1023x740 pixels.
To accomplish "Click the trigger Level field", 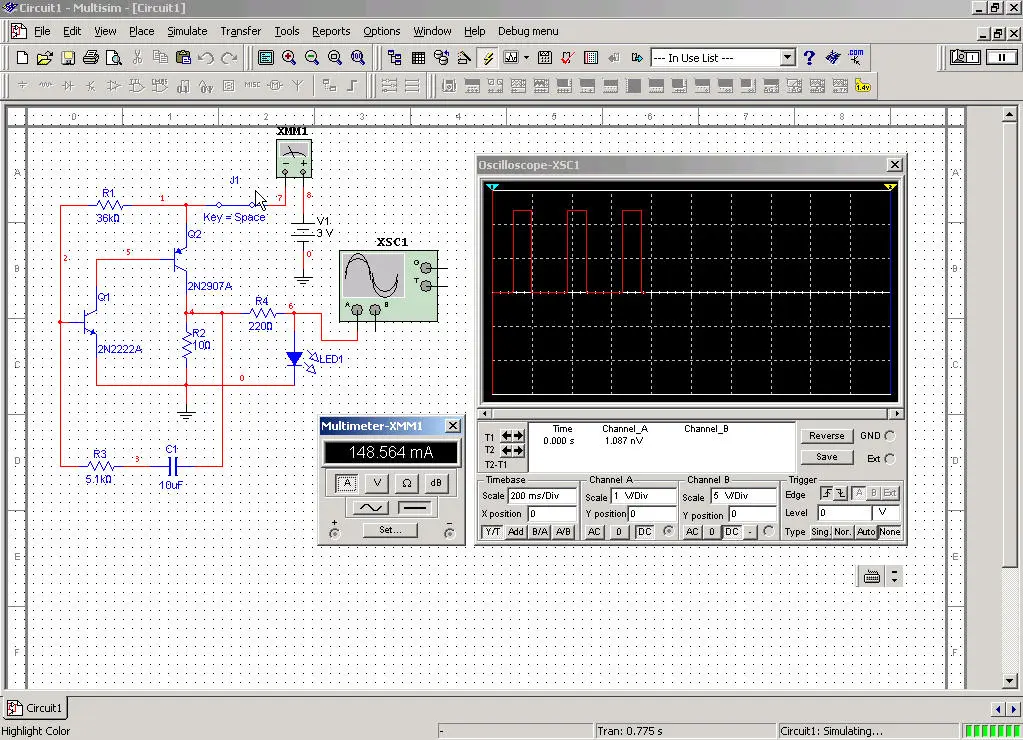I will [844, 513].
